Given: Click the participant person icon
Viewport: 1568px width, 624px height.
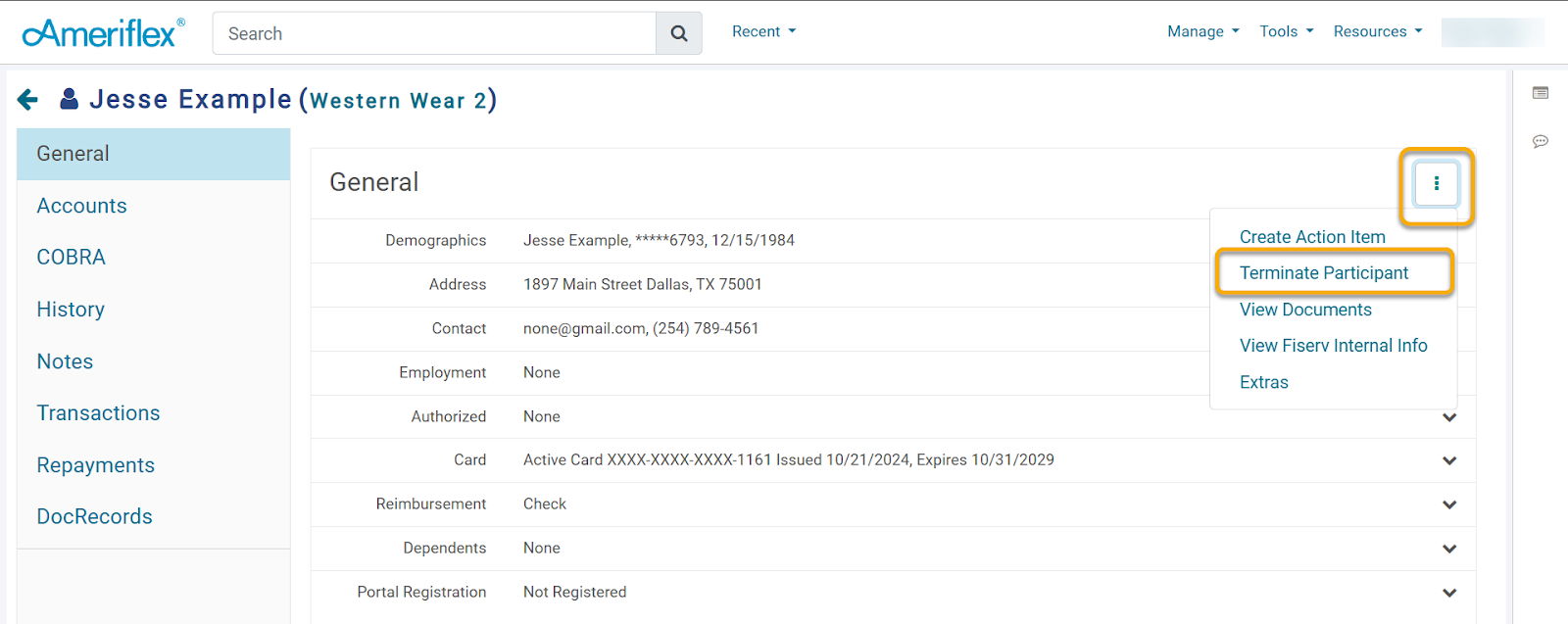Looking at the screenshot, I should [x=69, y=99].
